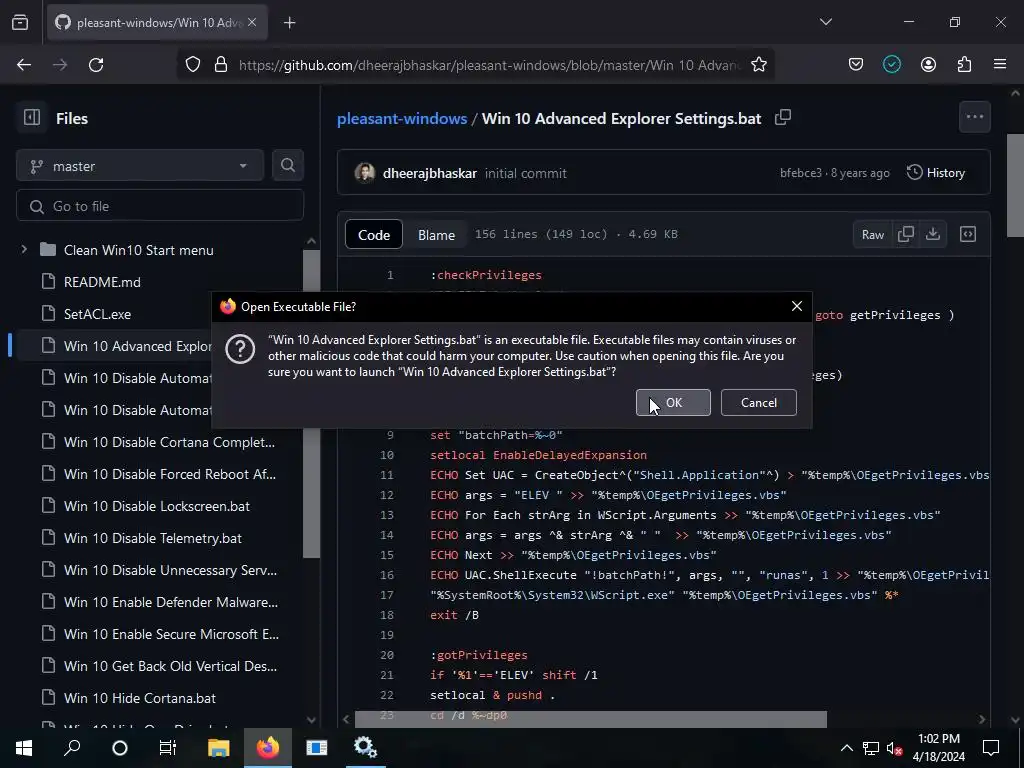Show tracking protection shield info
Screen dimensions: 1024x768
tap(193, 65)
